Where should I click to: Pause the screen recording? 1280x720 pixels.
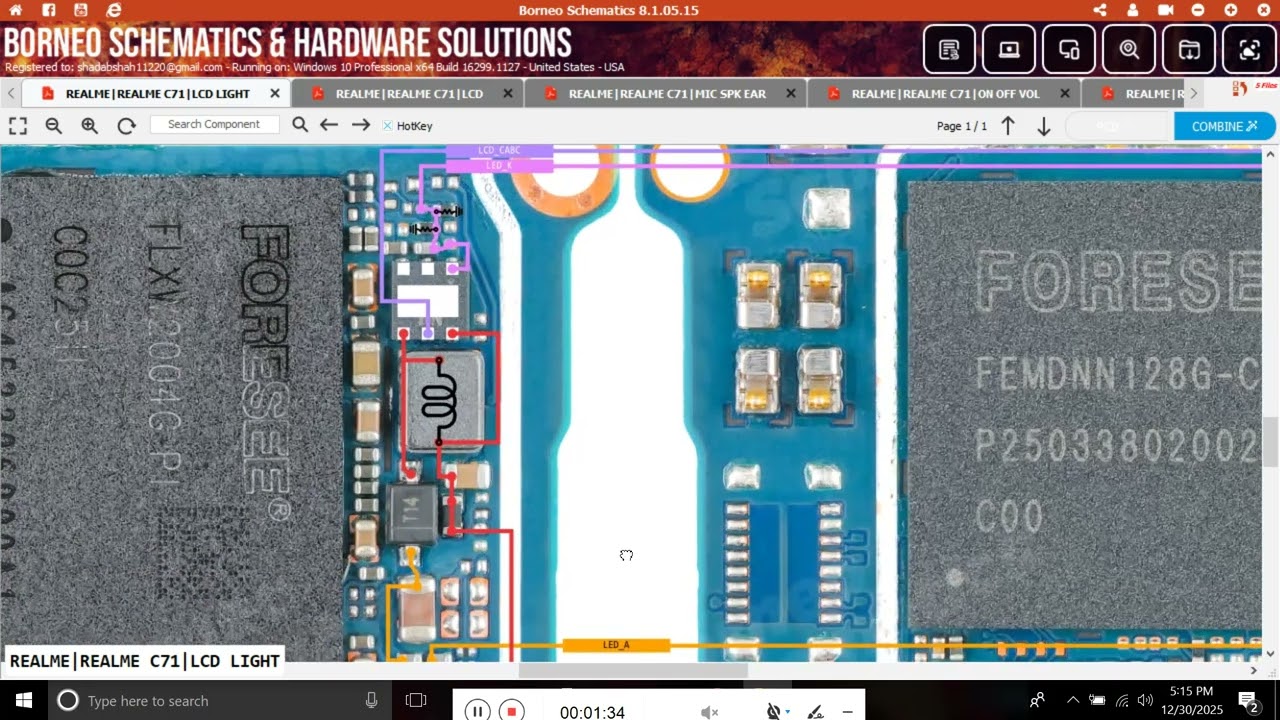click(x=477, y=712)
